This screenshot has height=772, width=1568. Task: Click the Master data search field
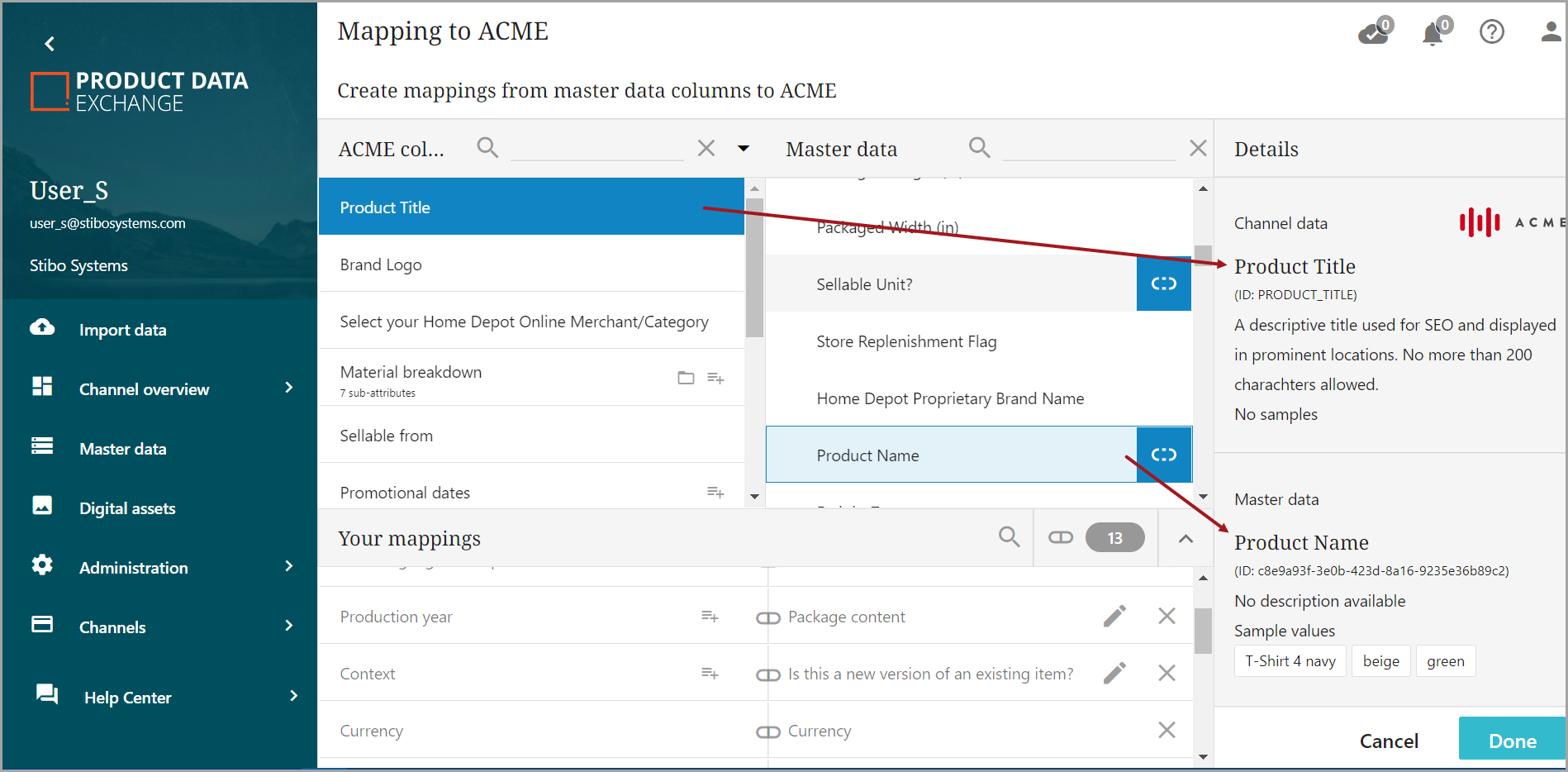coord(1088,149)
